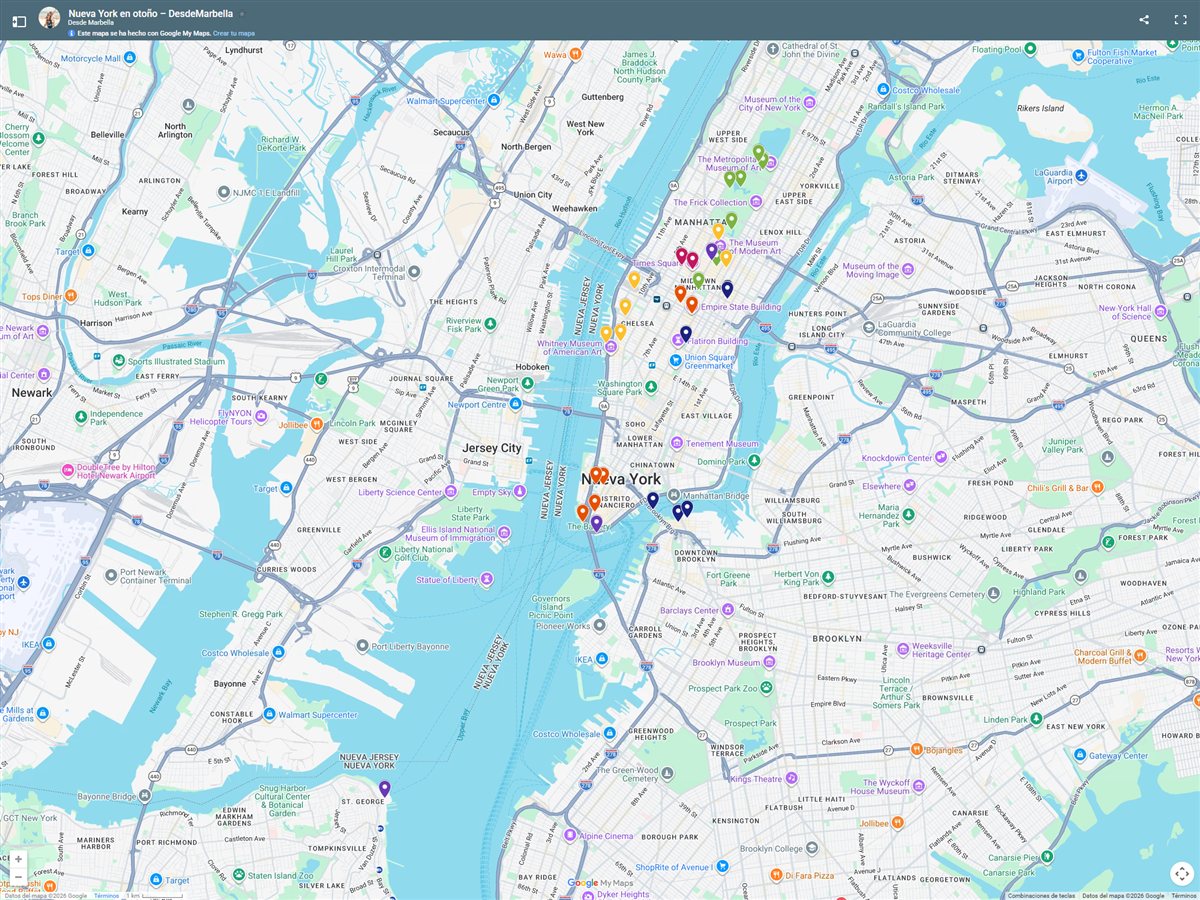Click the Bojangles restaurant icon
1200x900 pixels.
tap(915, 749)
